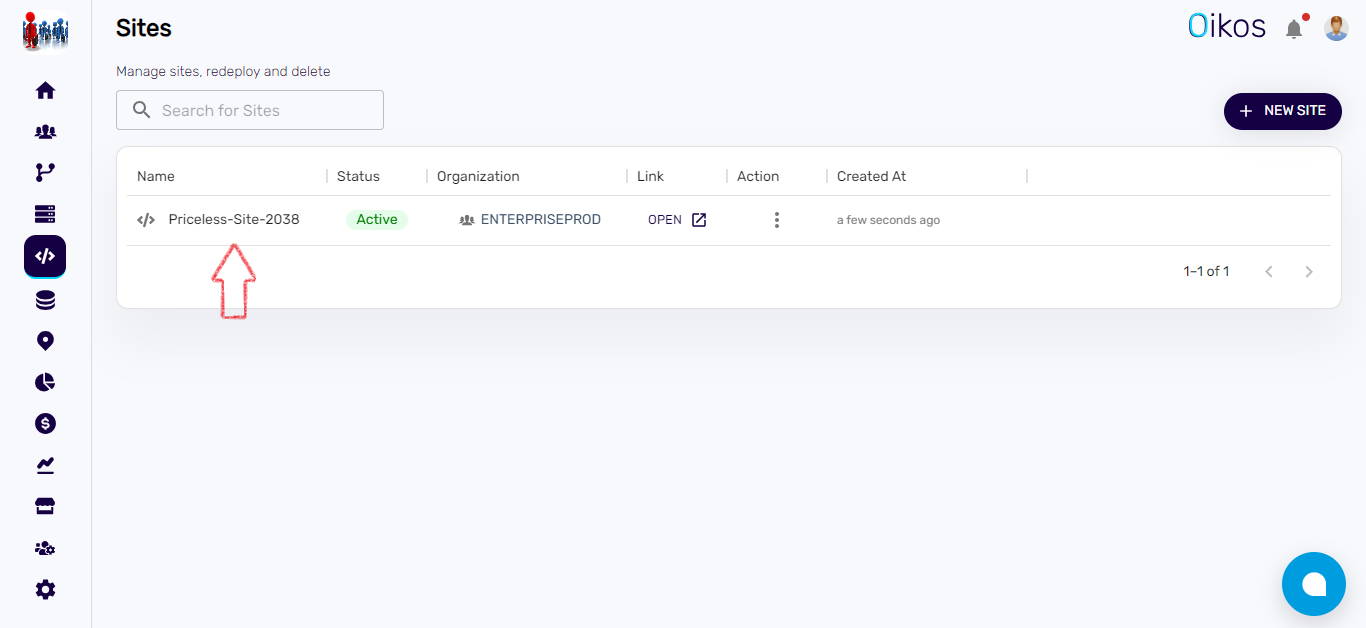Open the three-dot action menu for Priceless-Site-2038
This screenshot has width=1366, height=628.
[776, 220]
